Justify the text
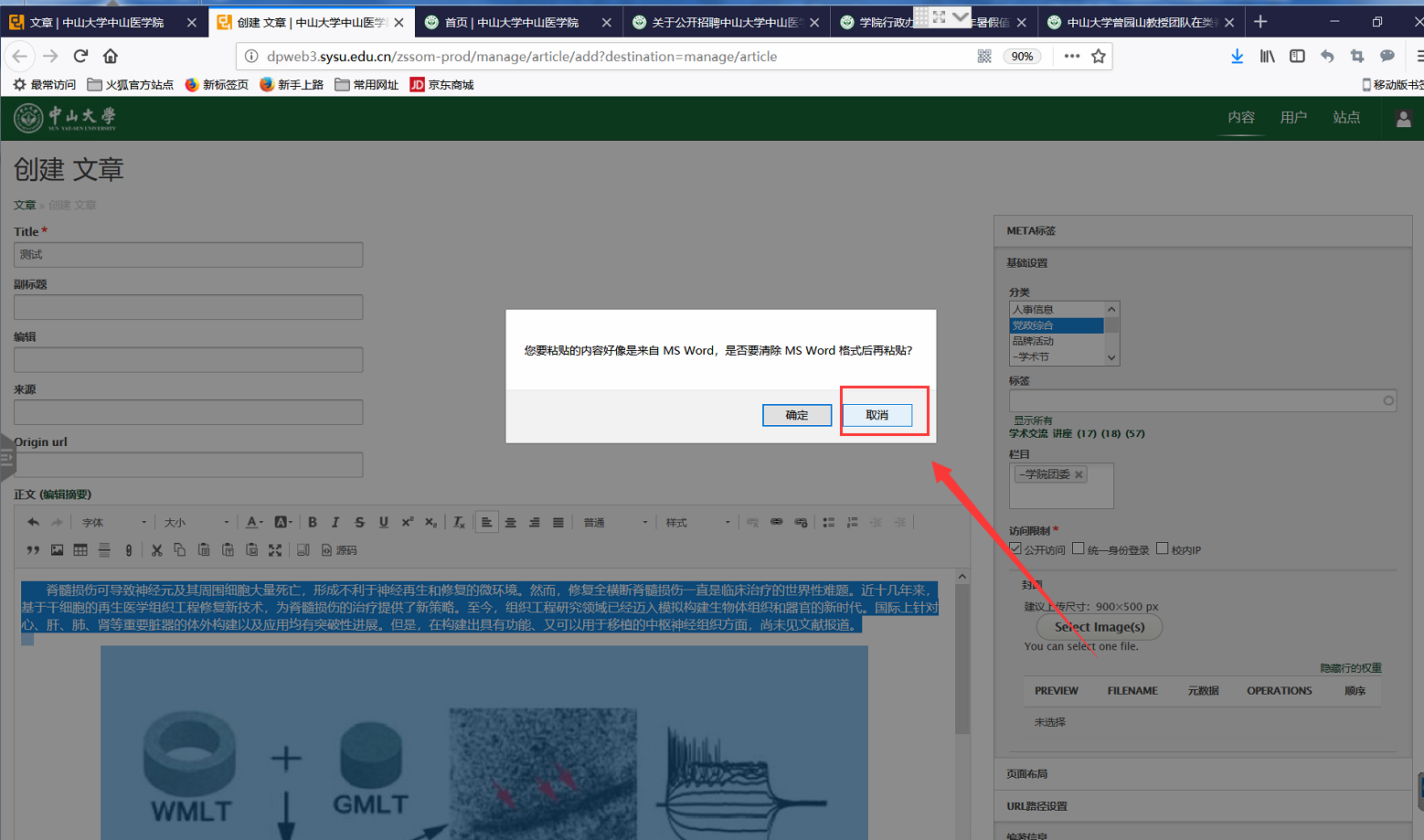1424x840 pixels. (x=558, y=522)
